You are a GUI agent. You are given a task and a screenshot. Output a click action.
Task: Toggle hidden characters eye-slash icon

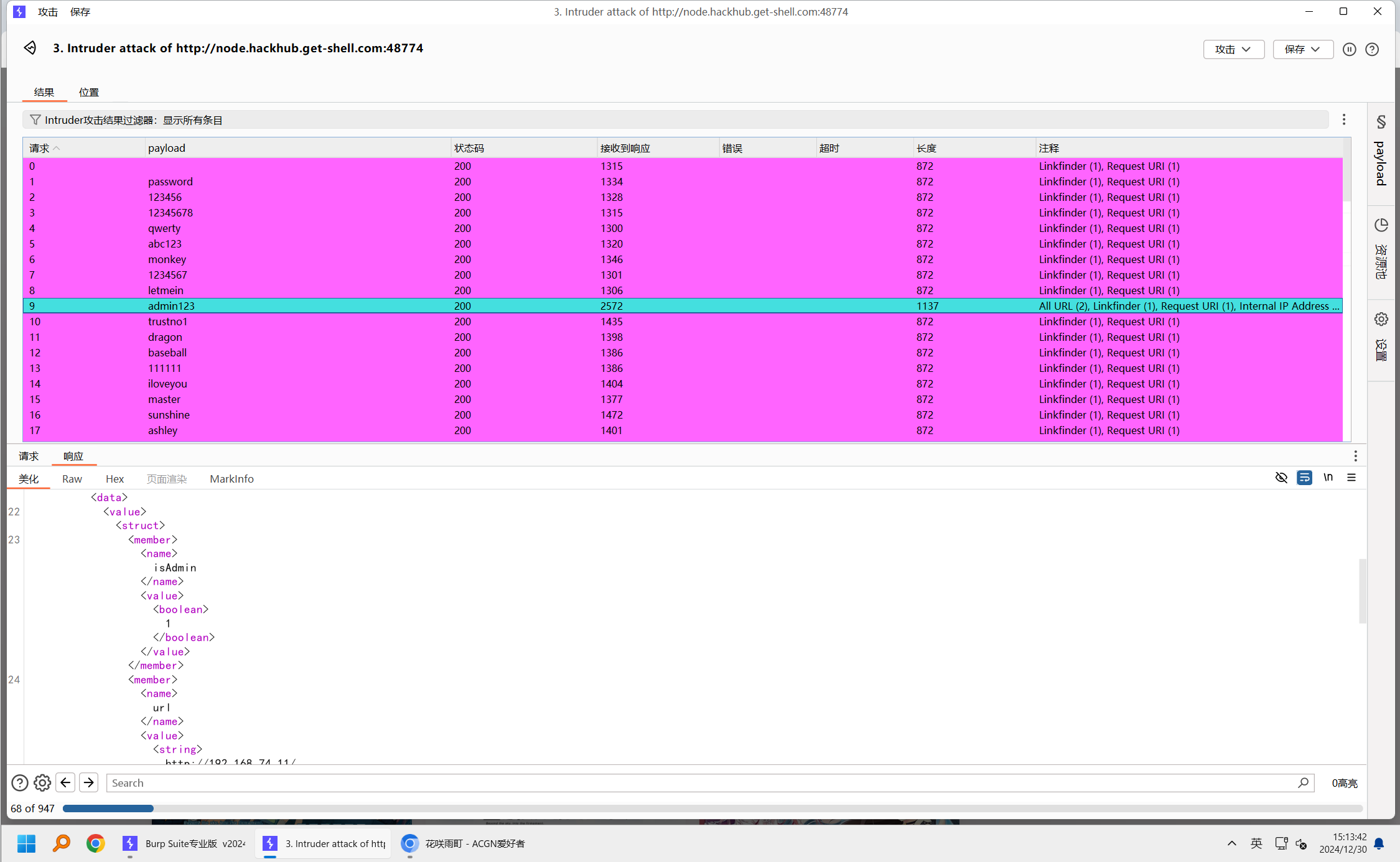click(x=1281, y=478)
